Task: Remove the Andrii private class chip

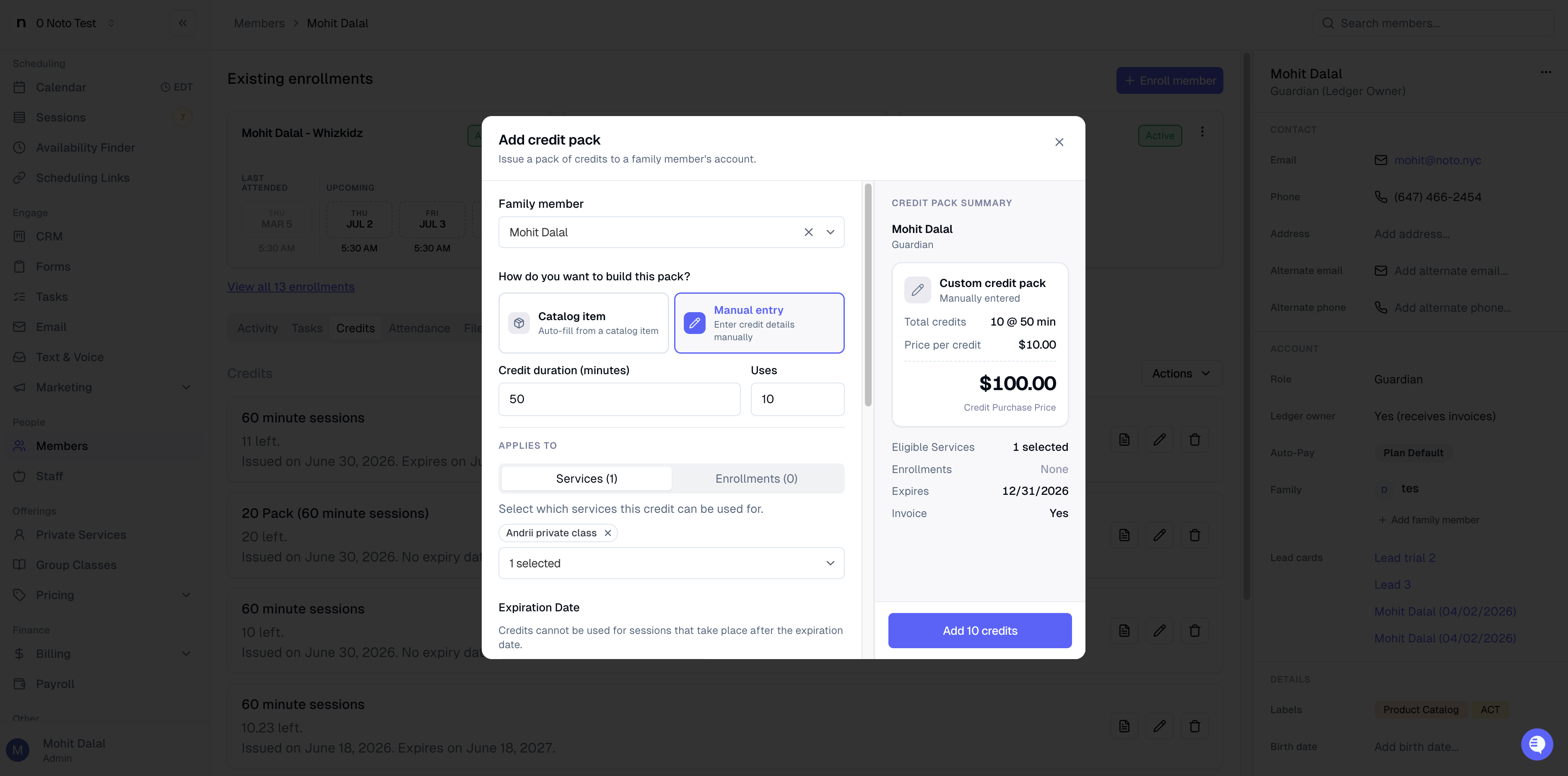Action: [x=607, y=533]
